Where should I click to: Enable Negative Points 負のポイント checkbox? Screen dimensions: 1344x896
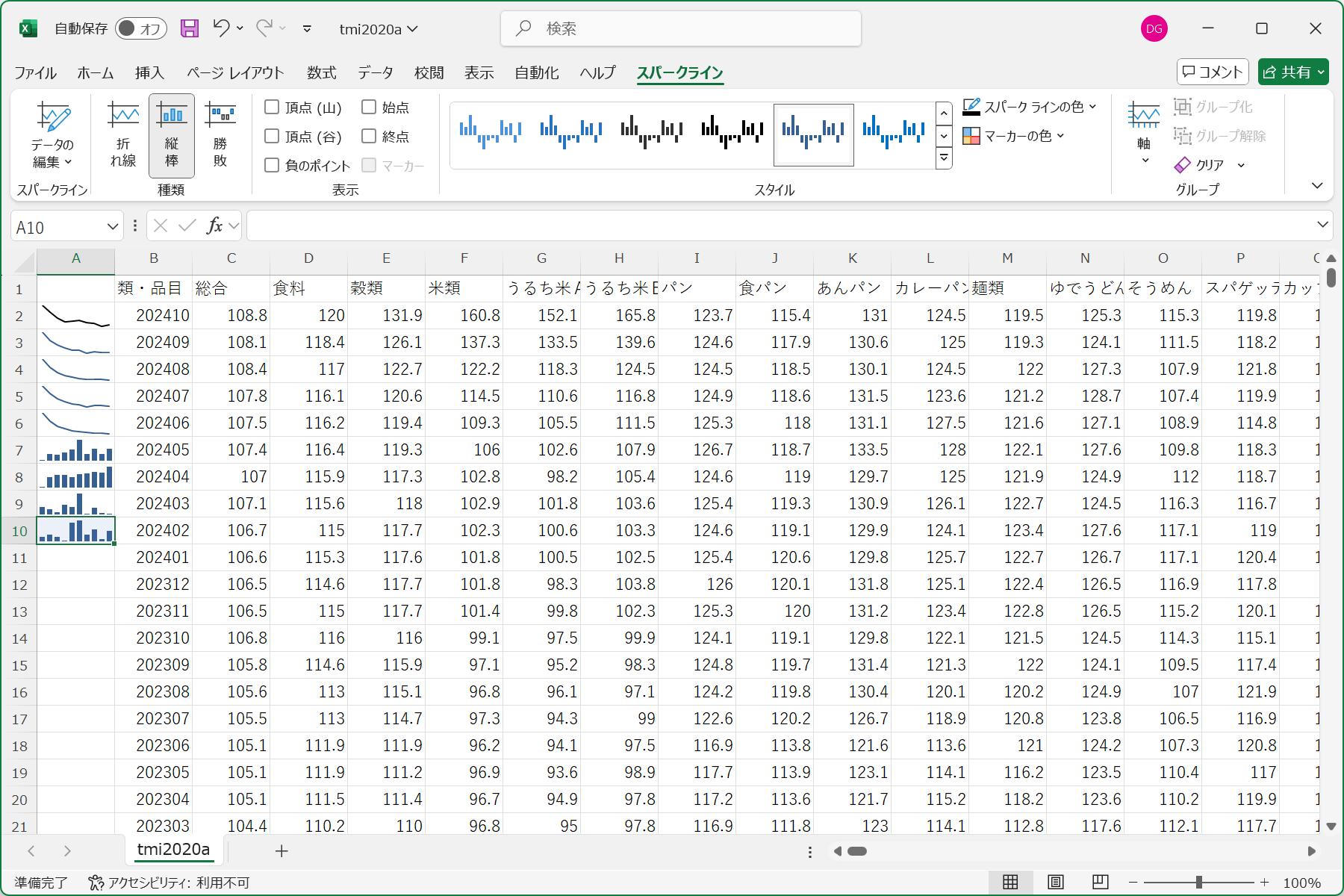pyautogui.click(x=272, y=165)
